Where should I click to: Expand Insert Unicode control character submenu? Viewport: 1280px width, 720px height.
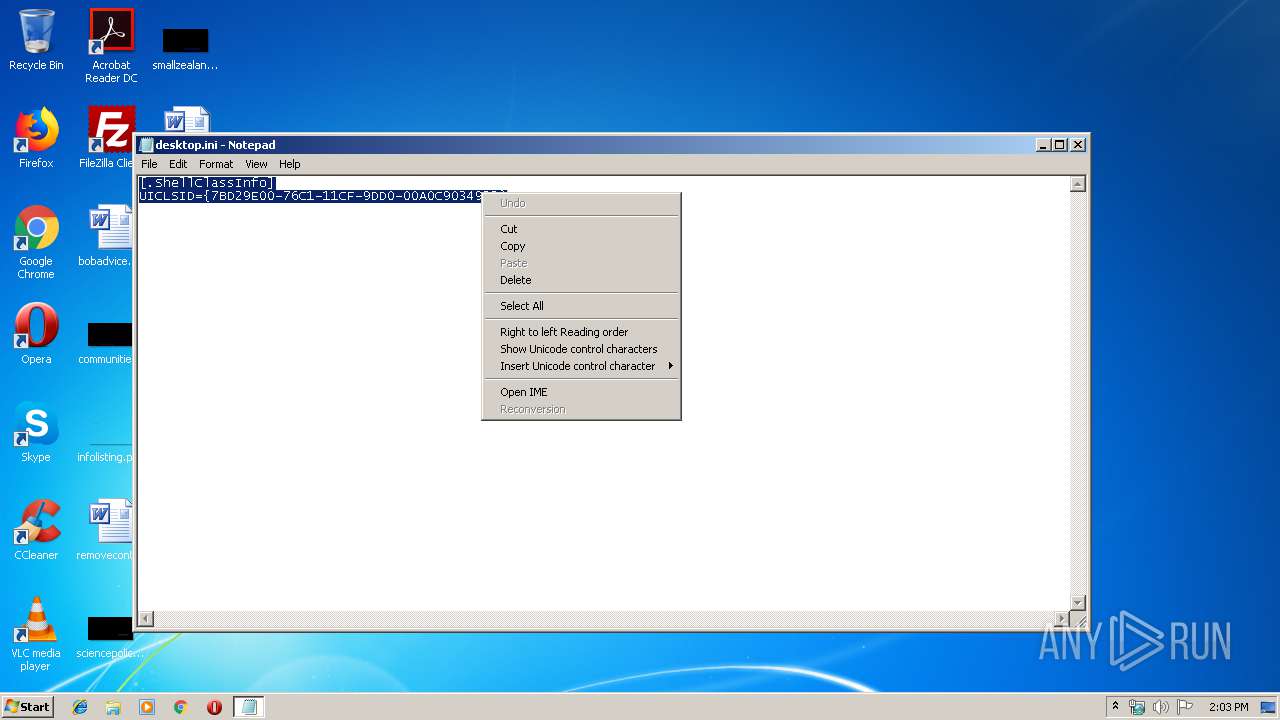click(x=580, y=366)
